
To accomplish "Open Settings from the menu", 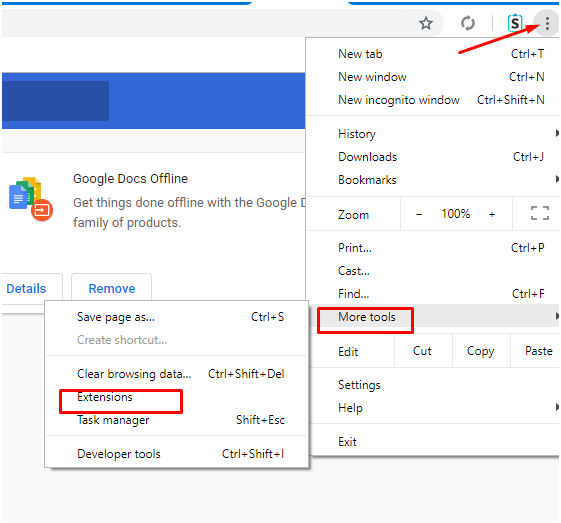I will tap(433, 385).
